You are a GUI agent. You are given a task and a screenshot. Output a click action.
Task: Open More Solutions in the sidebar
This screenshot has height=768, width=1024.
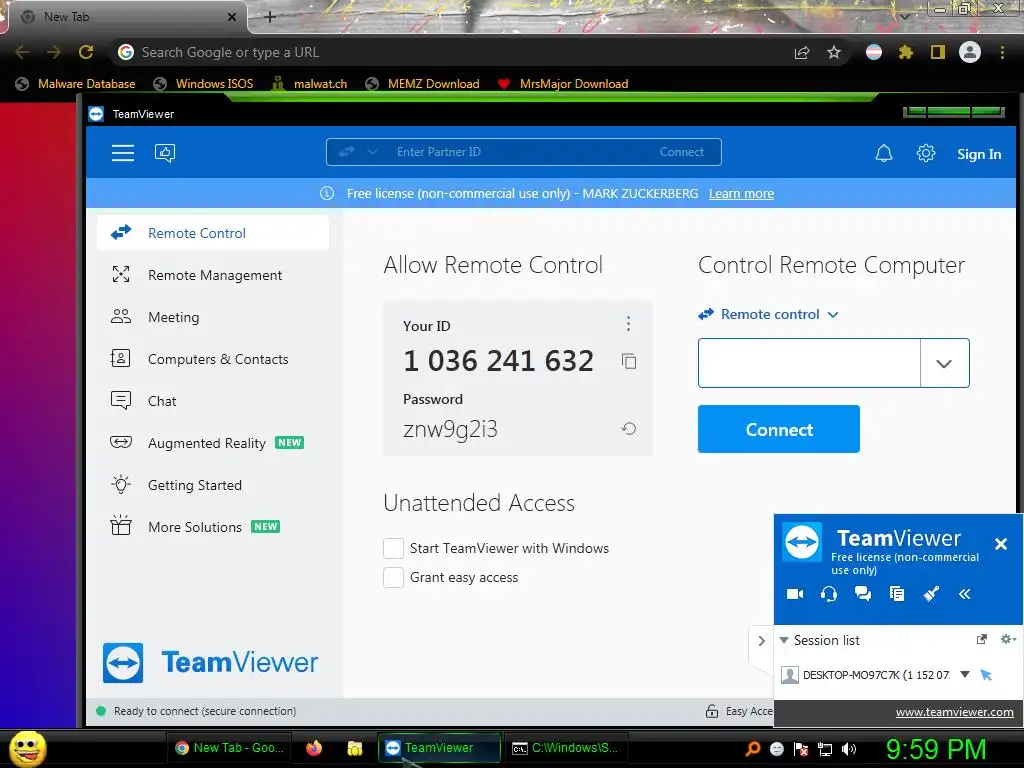click(213, 526)
